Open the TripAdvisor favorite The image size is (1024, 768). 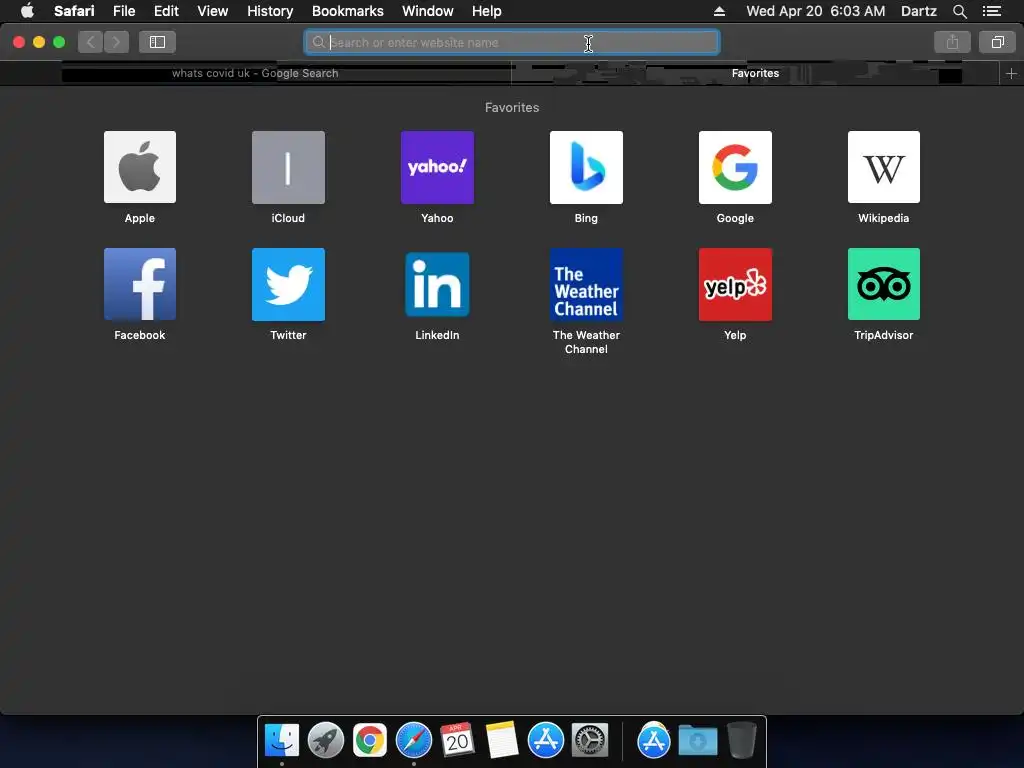tap(884, 284)
